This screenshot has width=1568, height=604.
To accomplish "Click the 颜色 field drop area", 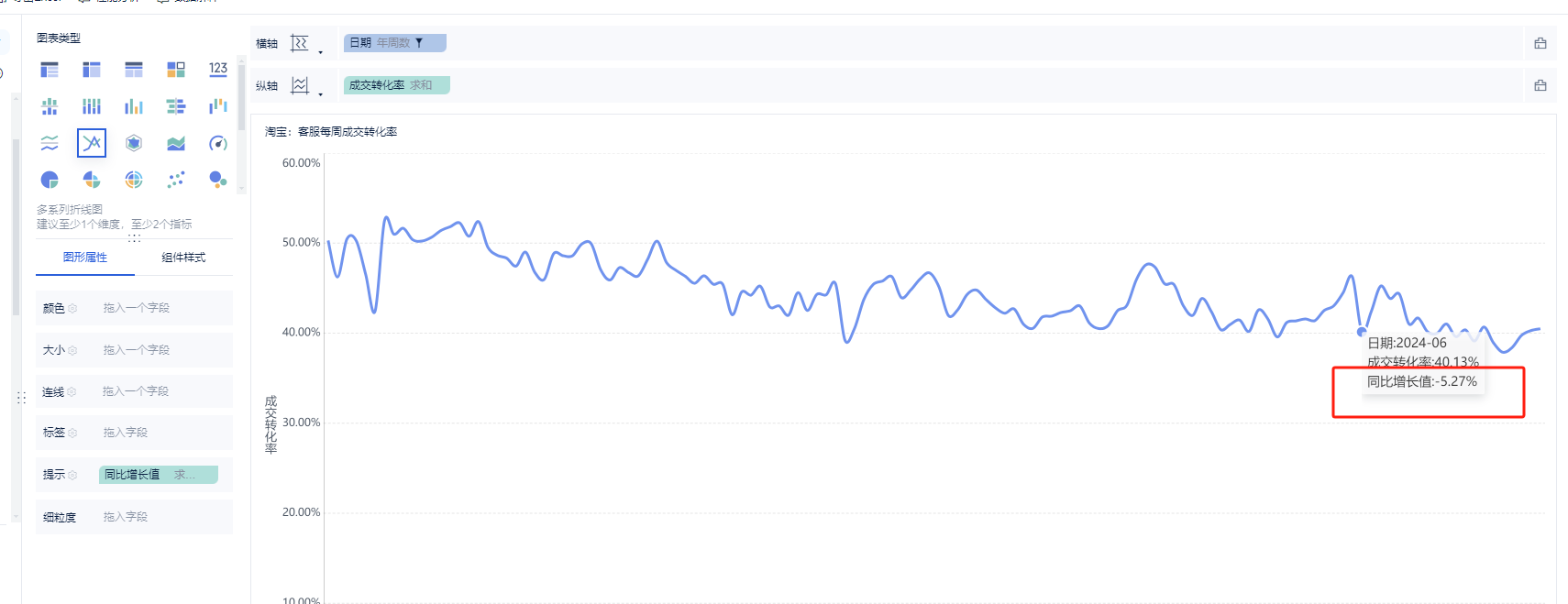I will click(x=134, y=308).
